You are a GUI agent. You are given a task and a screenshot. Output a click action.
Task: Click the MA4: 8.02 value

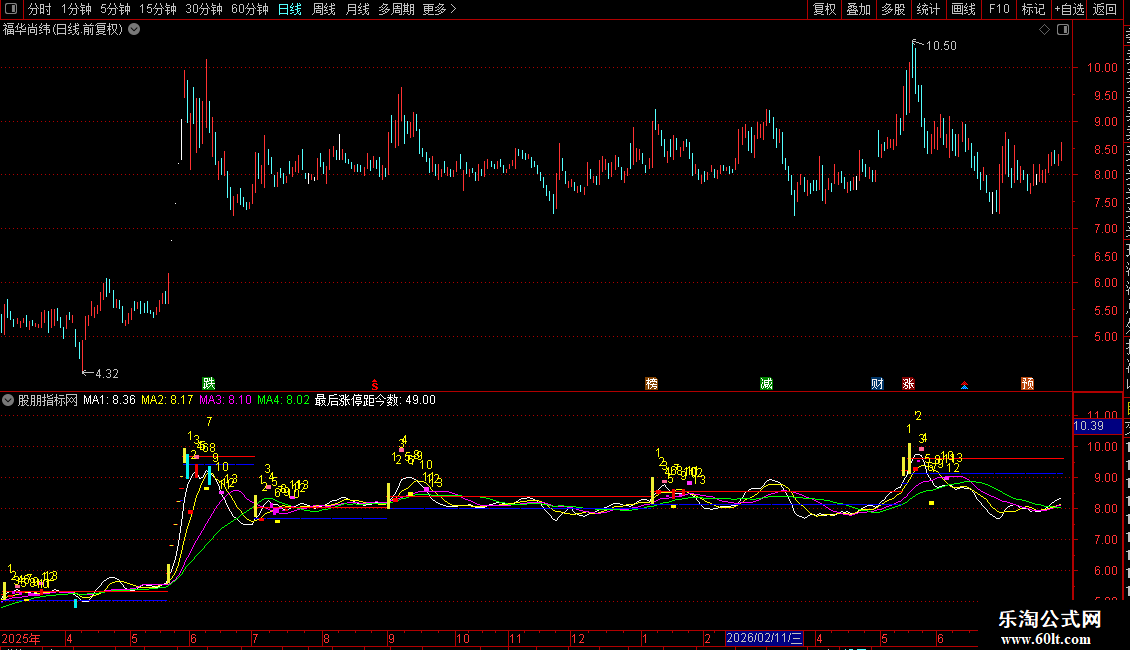(283, 400)
